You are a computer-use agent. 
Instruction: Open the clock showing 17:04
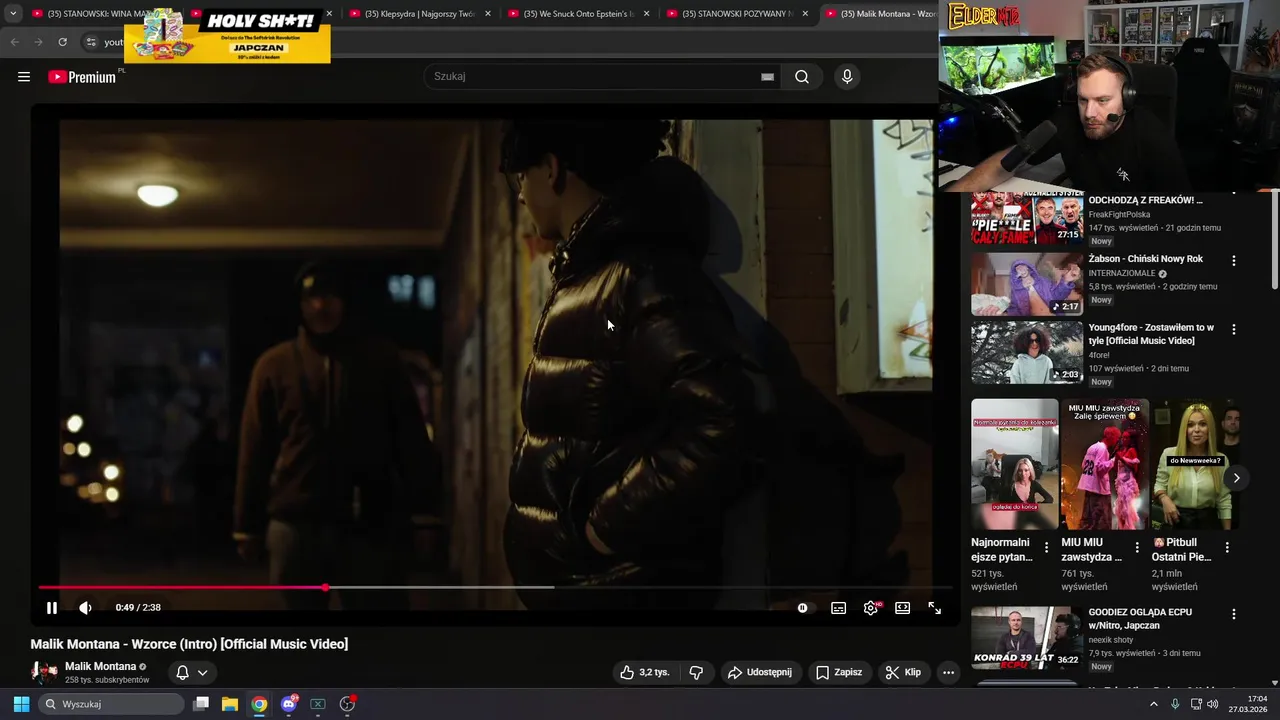pos(1249,704)
